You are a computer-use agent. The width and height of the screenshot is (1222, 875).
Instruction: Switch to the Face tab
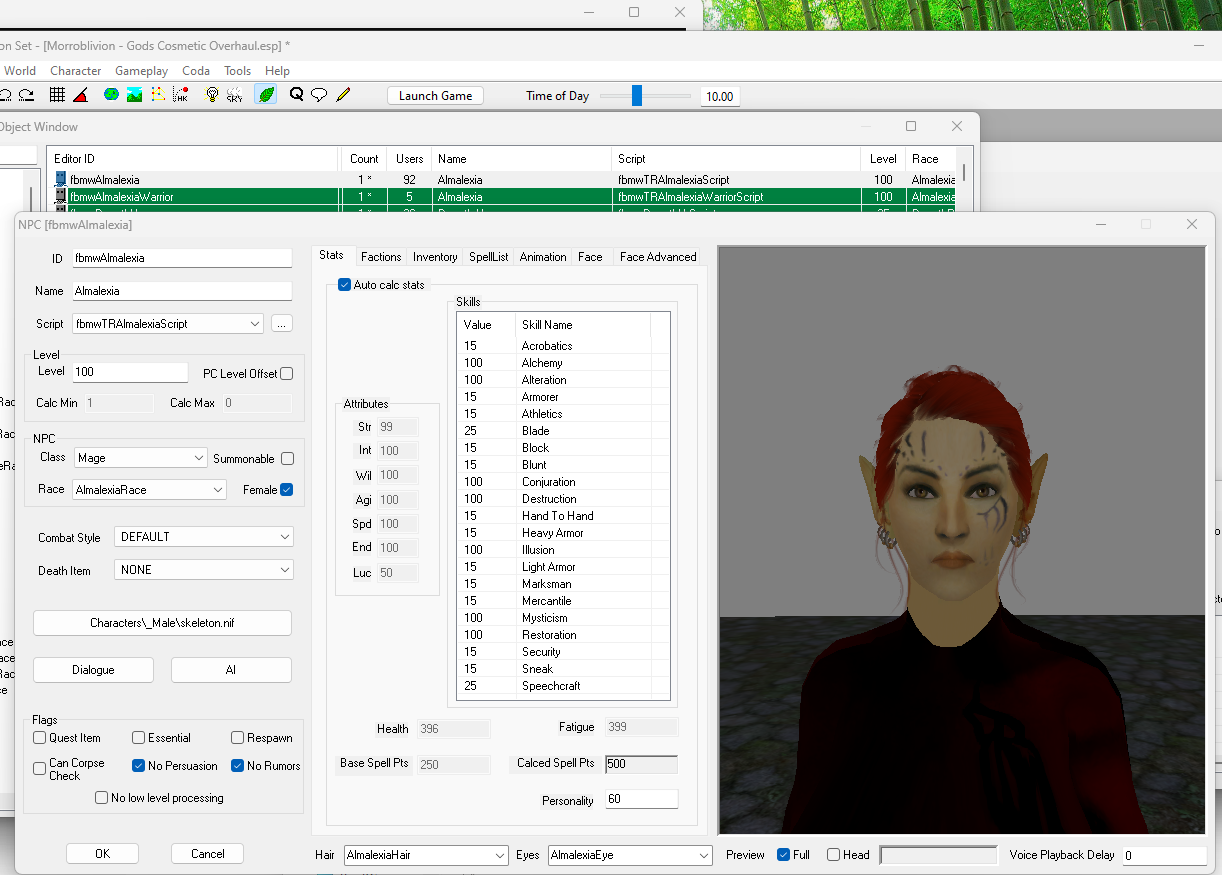590,257
